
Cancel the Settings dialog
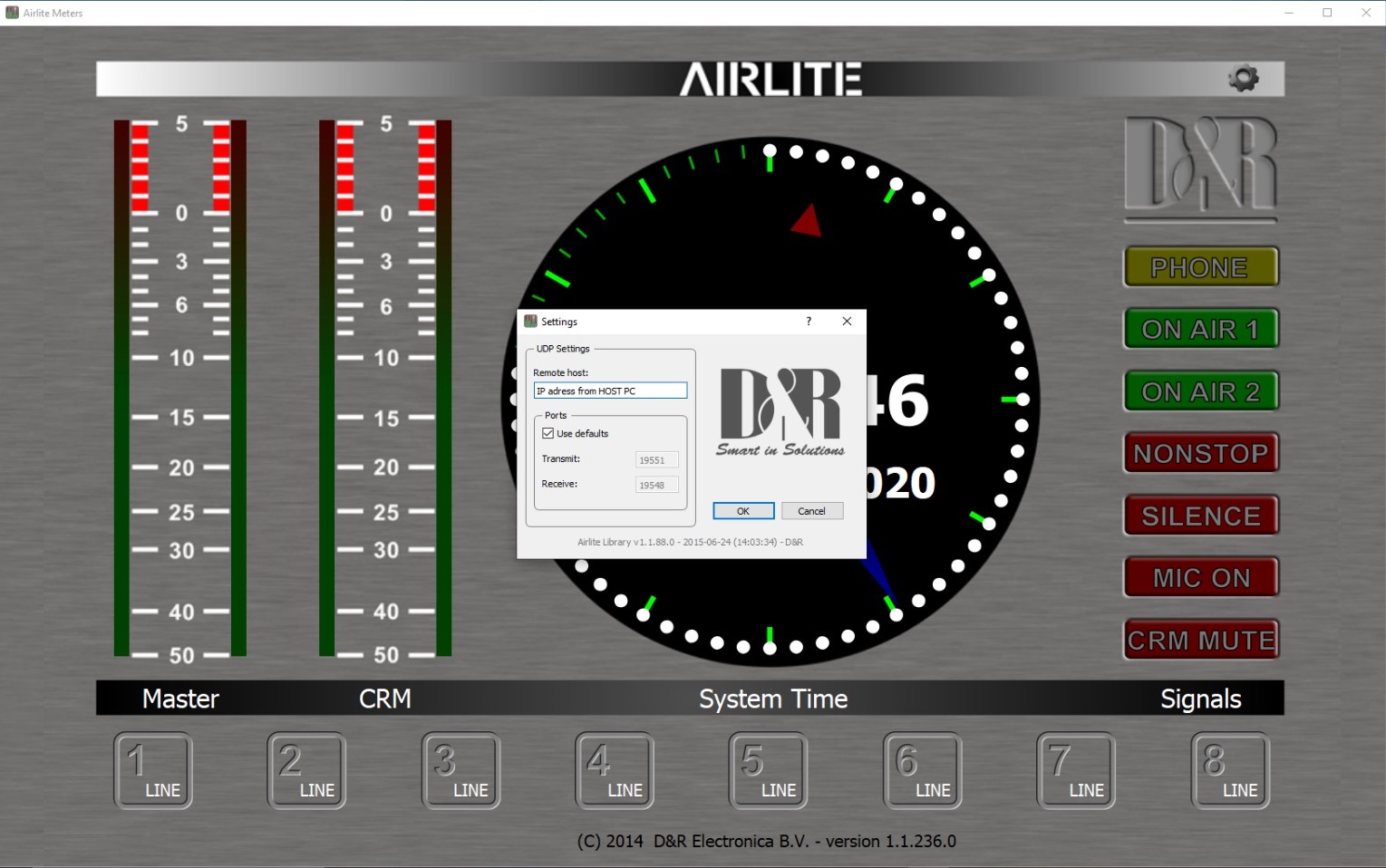812,511
